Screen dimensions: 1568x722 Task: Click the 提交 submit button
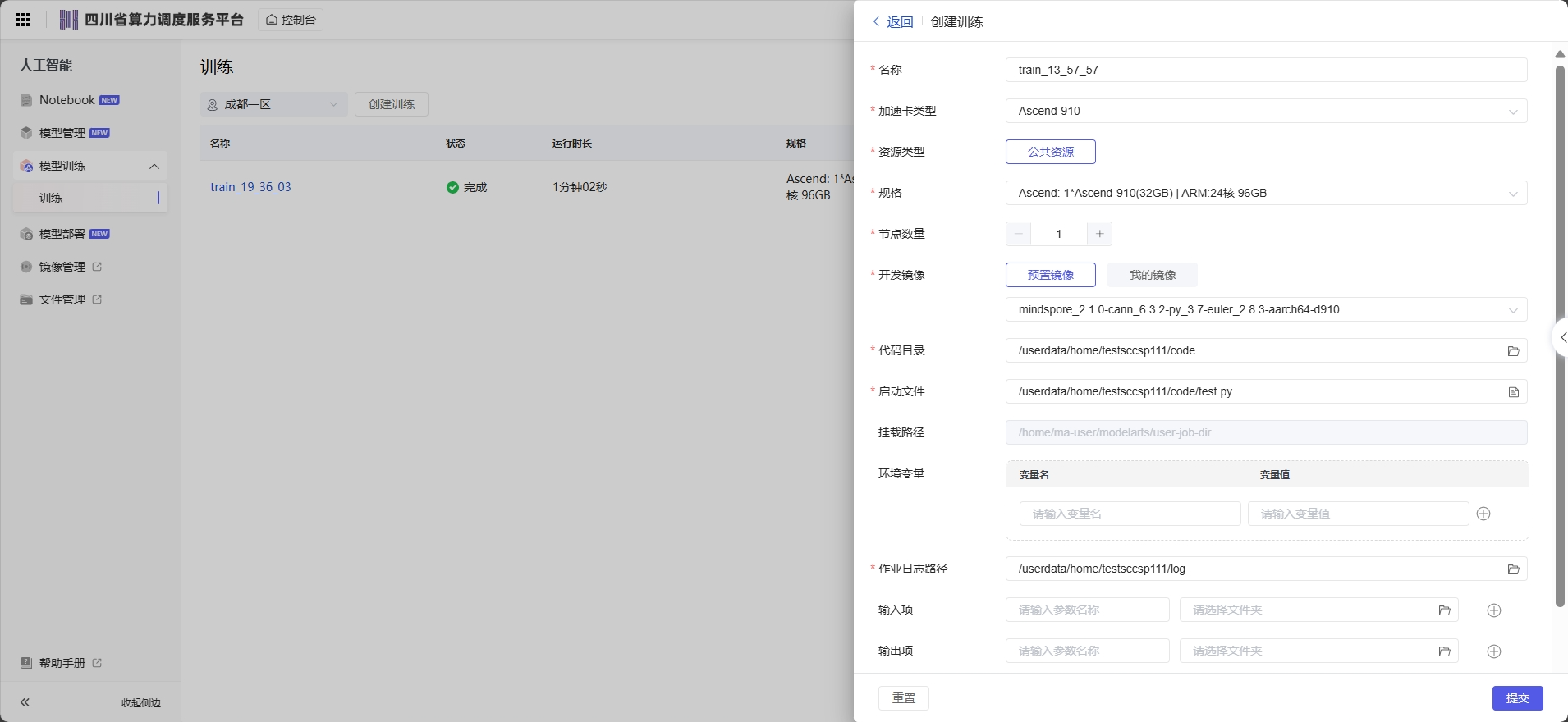[x=1517, y=698]
